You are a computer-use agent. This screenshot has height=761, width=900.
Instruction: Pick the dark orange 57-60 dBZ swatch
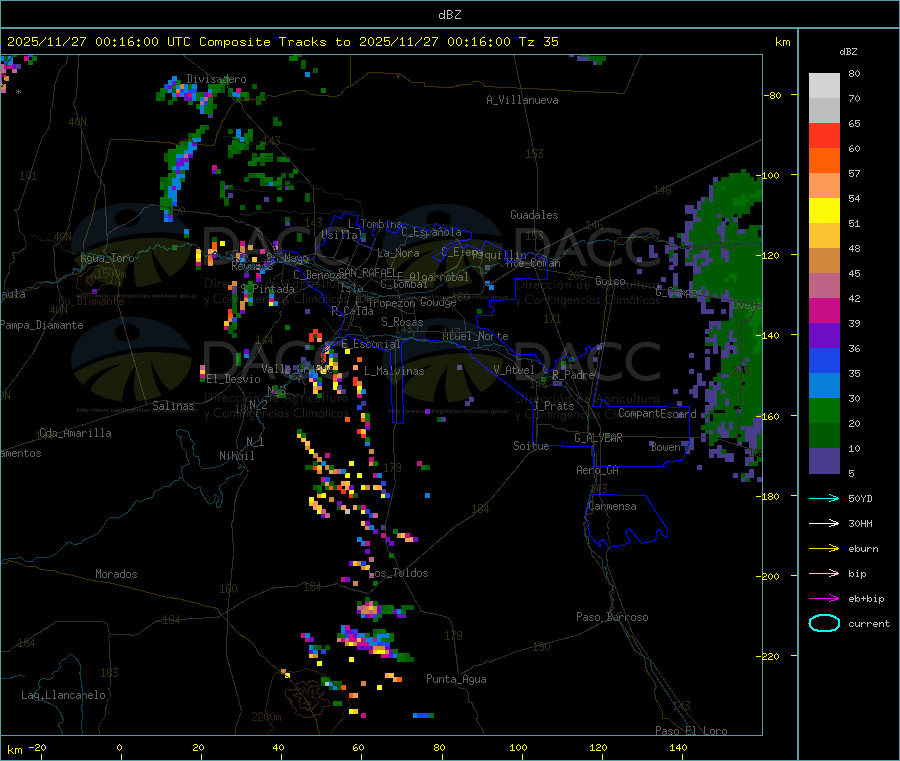click(824, 161)
